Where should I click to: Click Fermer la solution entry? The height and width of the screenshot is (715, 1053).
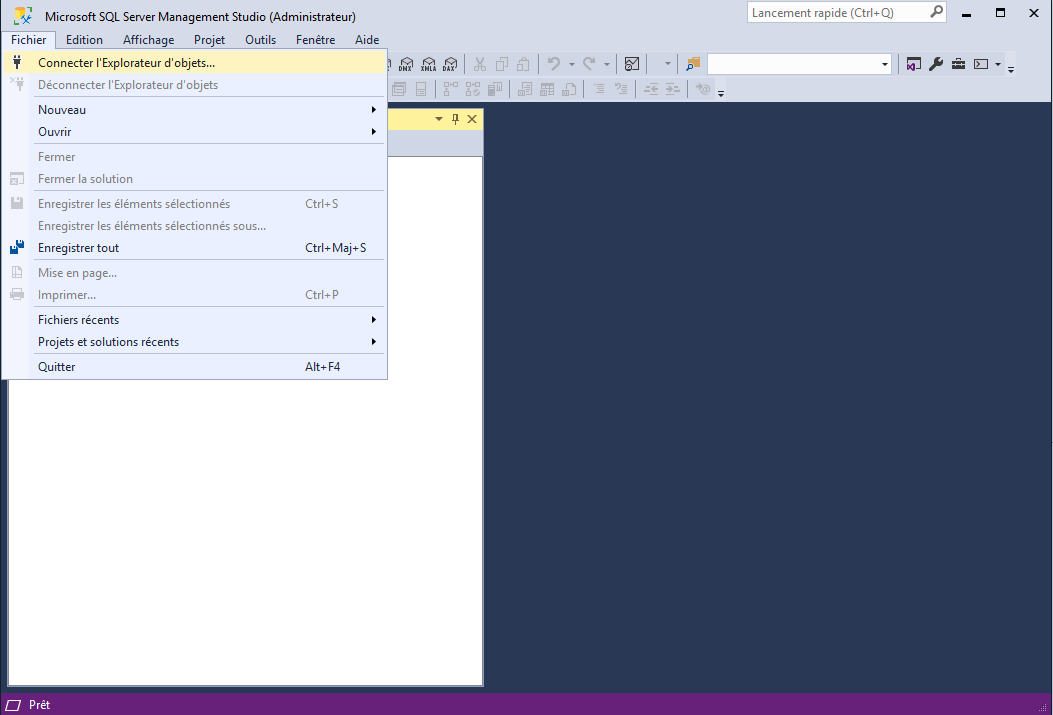(195, 179)
